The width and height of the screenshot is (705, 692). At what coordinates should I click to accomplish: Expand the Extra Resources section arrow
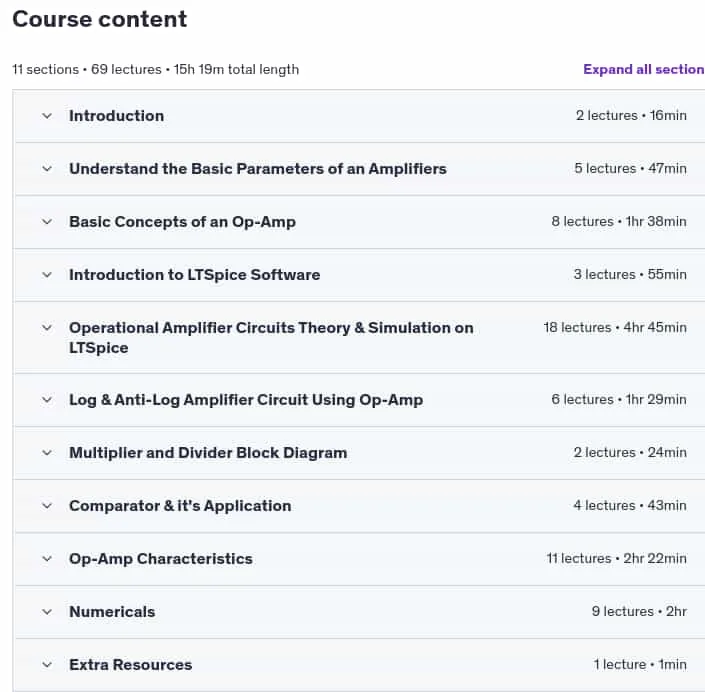pyautogui.click(x=47, y=665)
